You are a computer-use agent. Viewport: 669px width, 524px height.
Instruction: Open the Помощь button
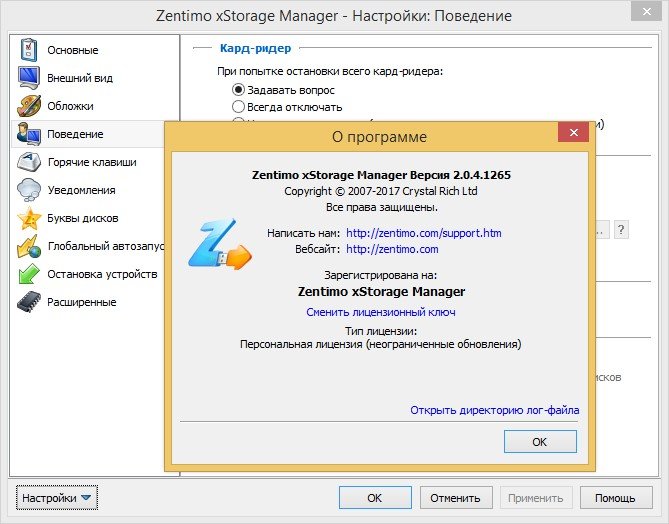[616, 498]
